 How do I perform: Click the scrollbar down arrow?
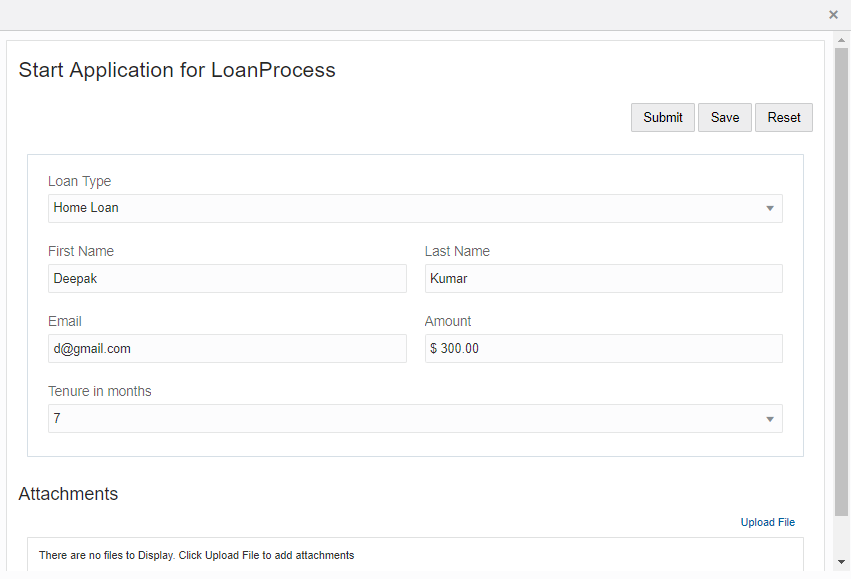point(842,562)
